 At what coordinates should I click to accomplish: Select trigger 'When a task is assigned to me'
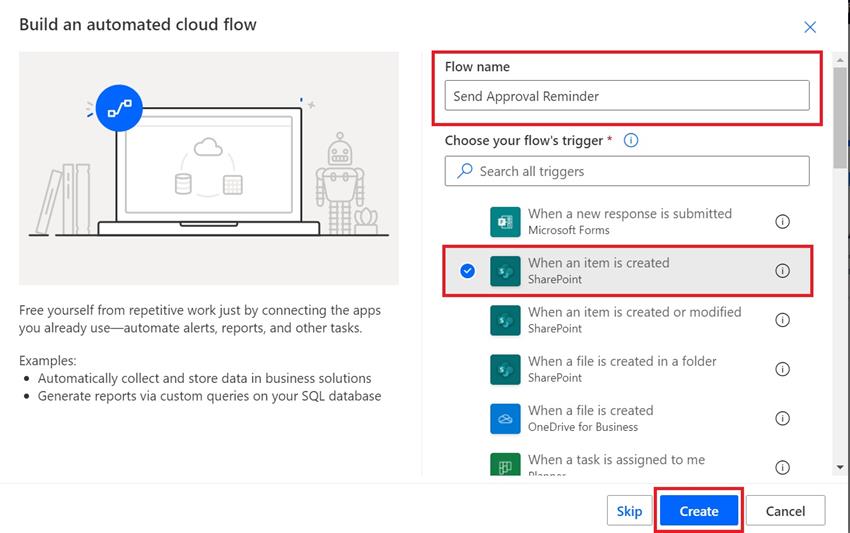[627, 463]
